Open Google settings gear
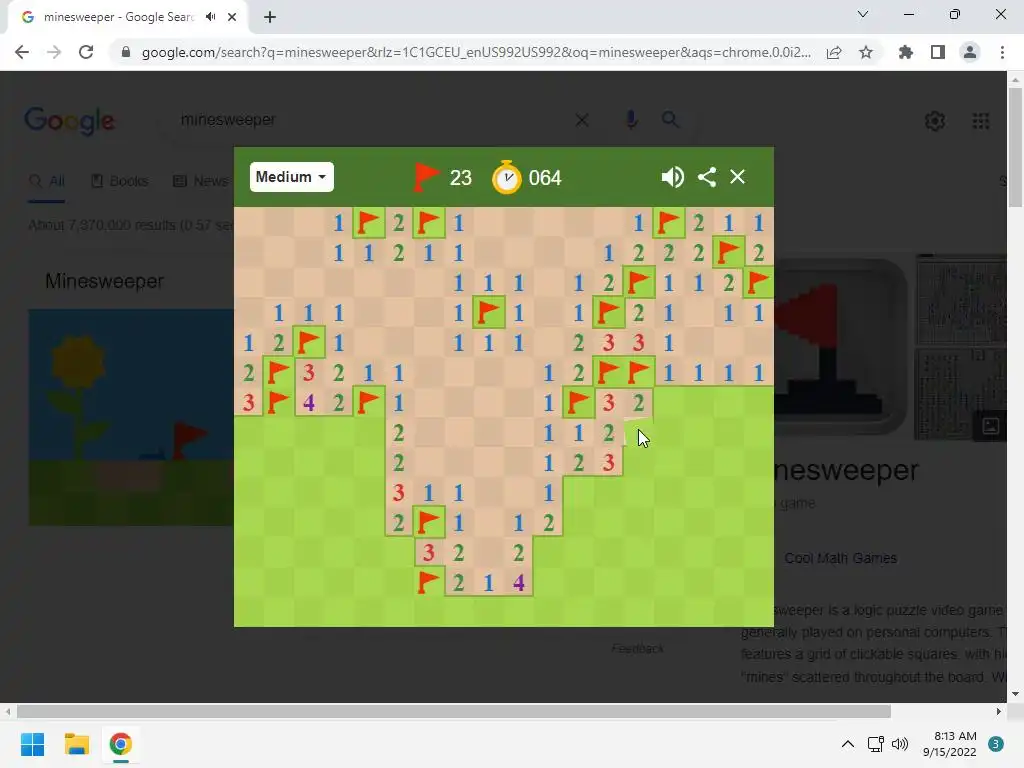This screenshot has width=1024, height=768. click(x=935, y=121)
